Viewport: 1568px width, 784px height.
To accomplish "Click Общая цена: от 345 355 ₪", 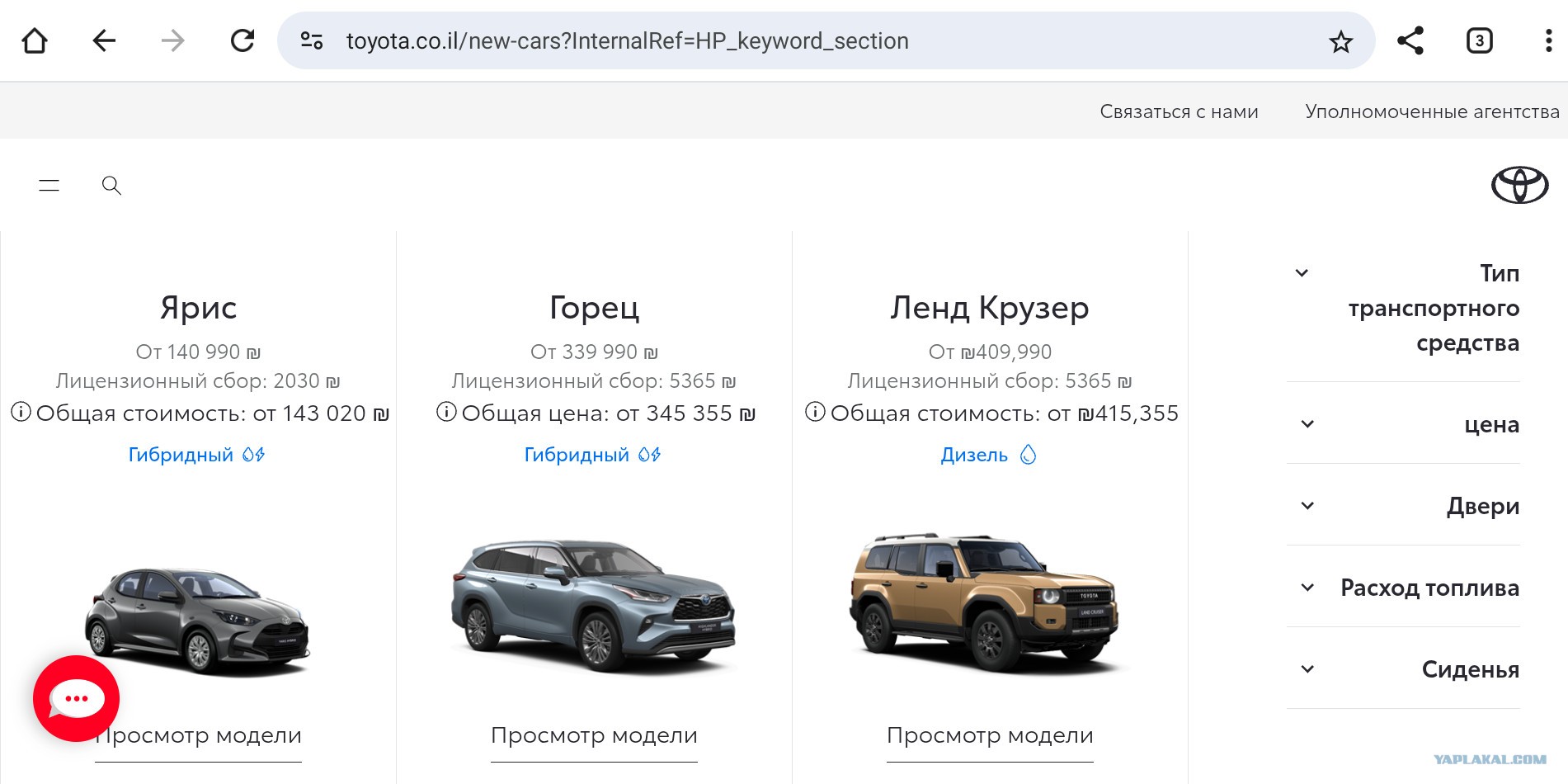I will coord(609,413).
